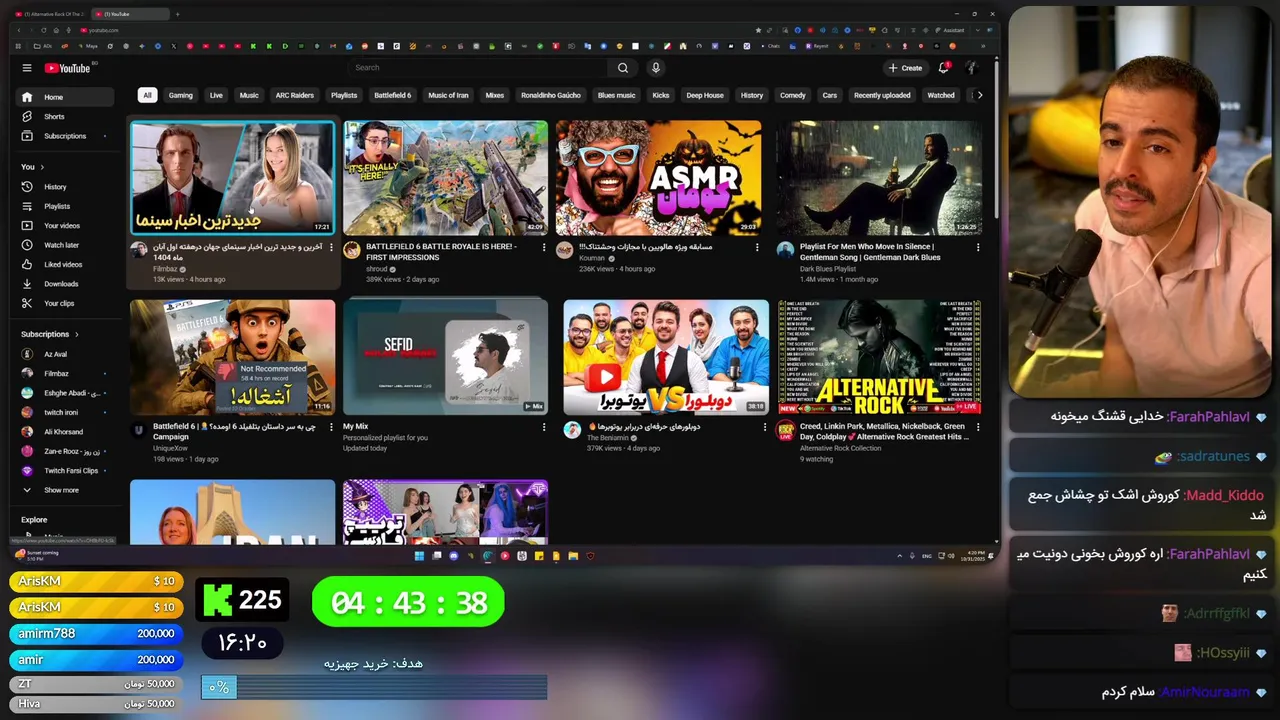Open options for Battlefield 6 Battle Royale video
This screenshot has height=720, width=1280.
pos(544,247)
